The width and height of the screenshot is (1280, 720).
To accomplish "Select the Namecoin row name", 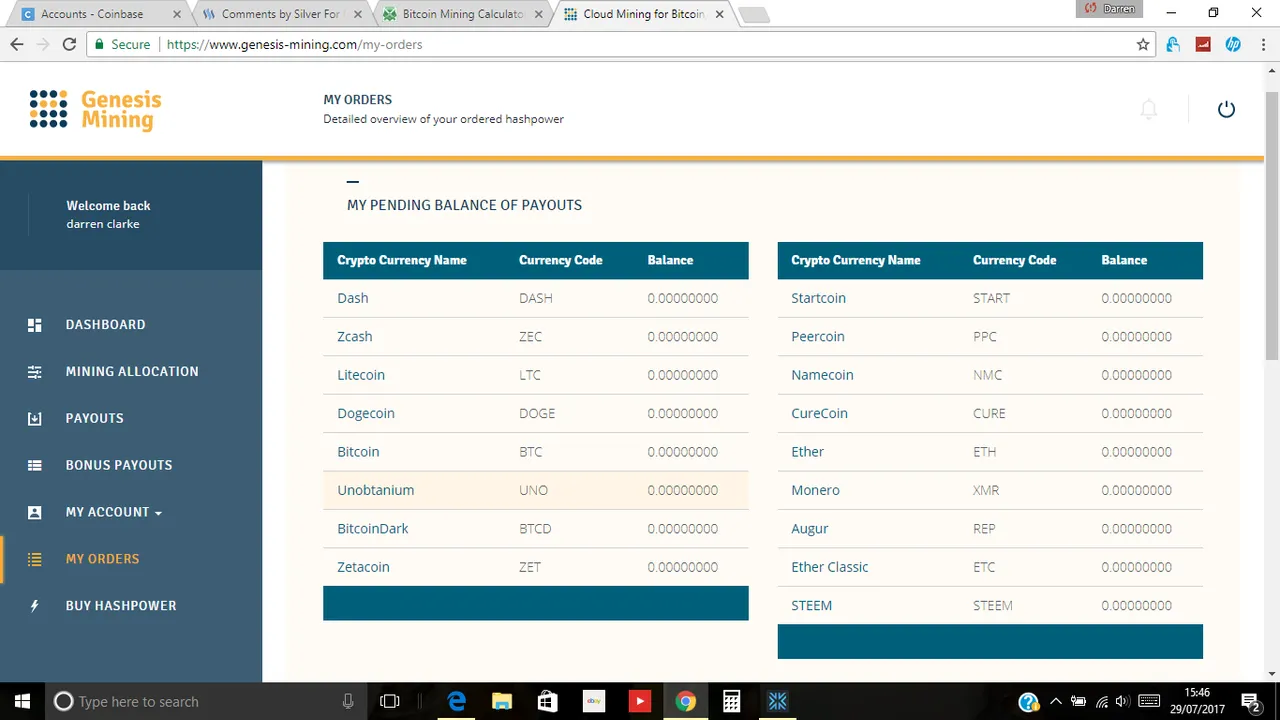I will [822, 375].
